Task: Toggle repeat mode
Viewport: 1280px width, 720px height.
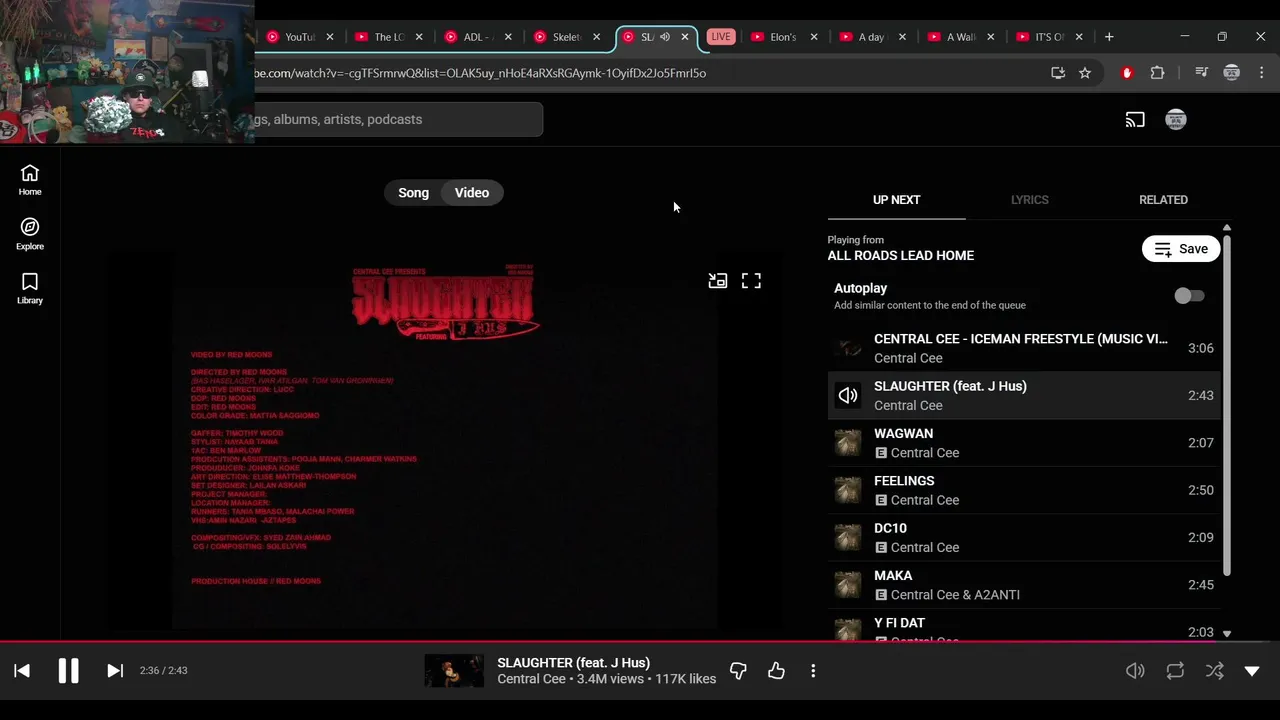Action: tap(1175, 671)
